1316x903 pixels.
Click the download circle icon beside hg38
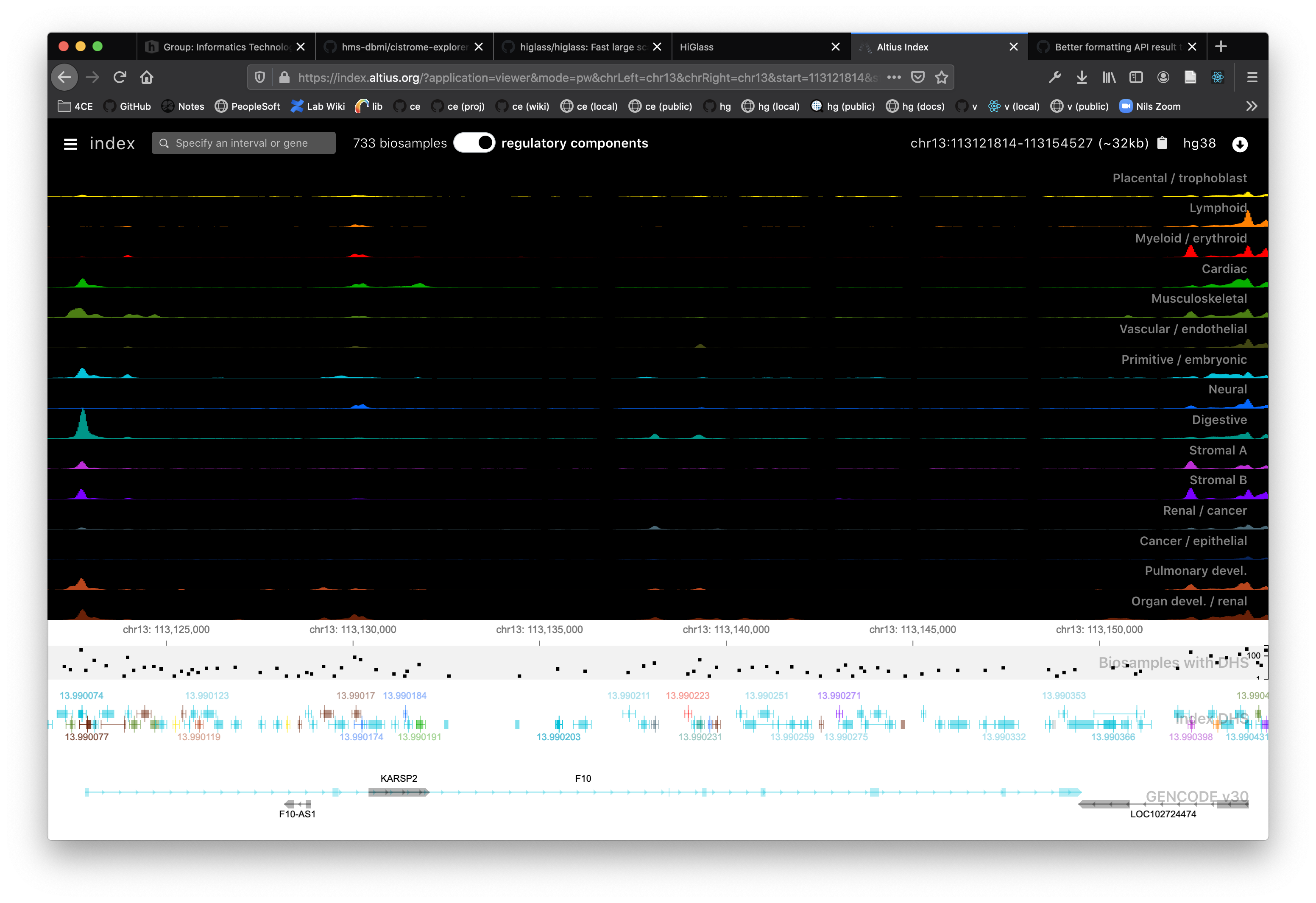tap(1240, 144)
